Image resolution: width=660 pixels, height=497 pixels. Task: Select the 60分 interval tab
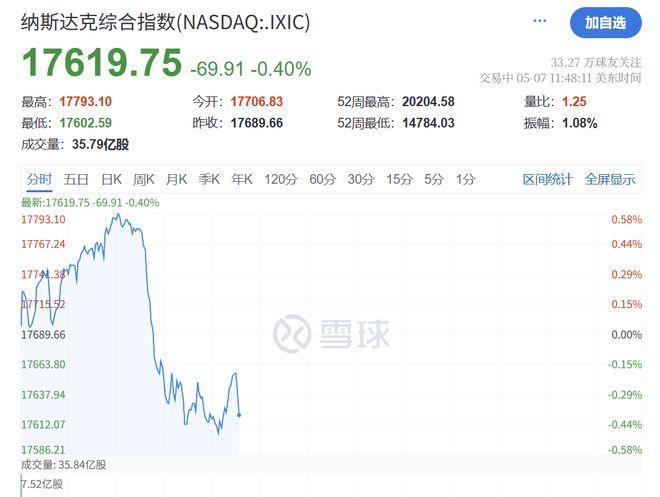tap(322, 179)
